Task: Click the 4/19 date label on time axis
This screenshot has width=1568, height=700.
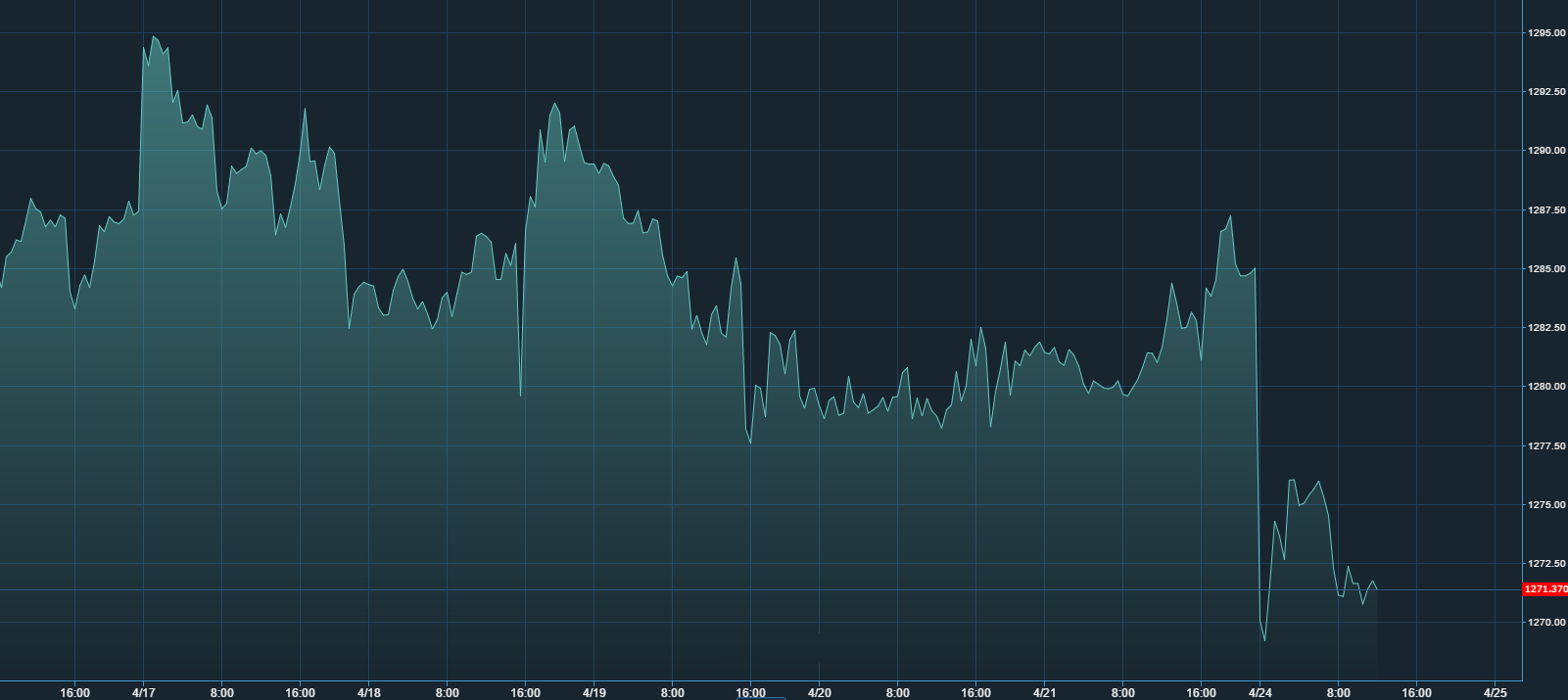Action: click(594, 692)
